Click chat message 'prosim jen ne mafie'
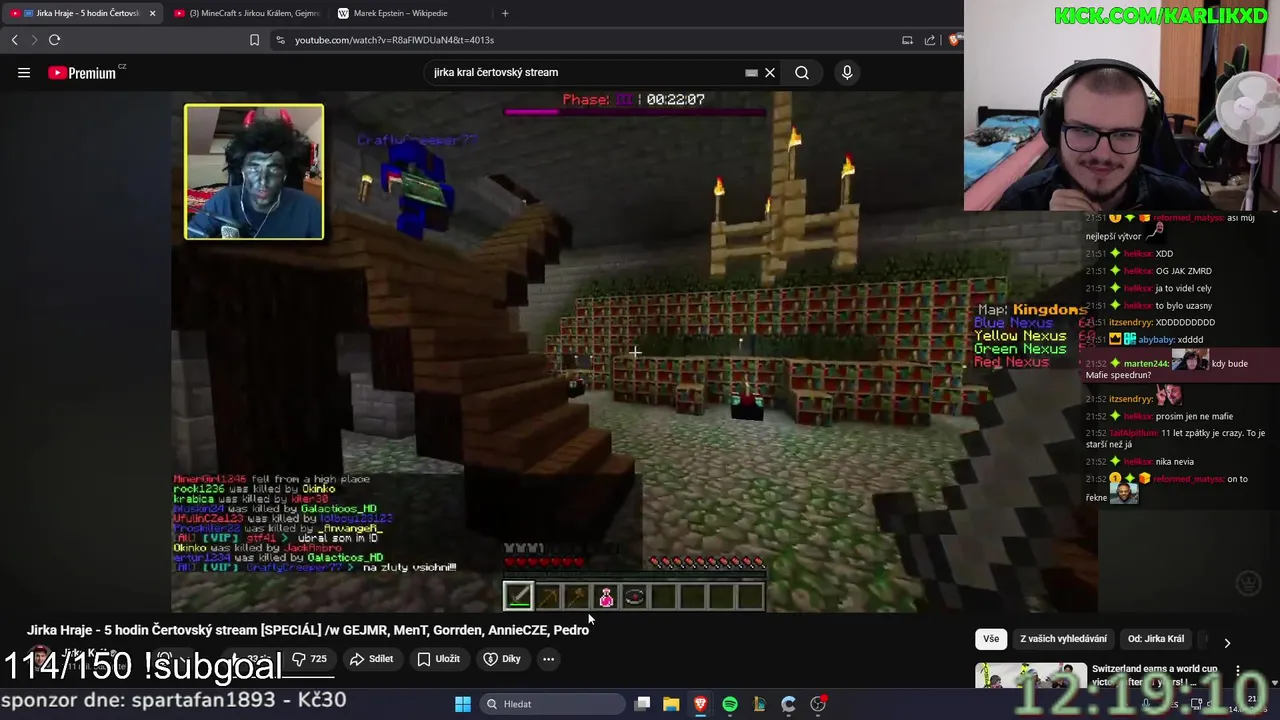Image resolution: width=1280 pixels, height=720 pixels. (x=1193, y=416)
